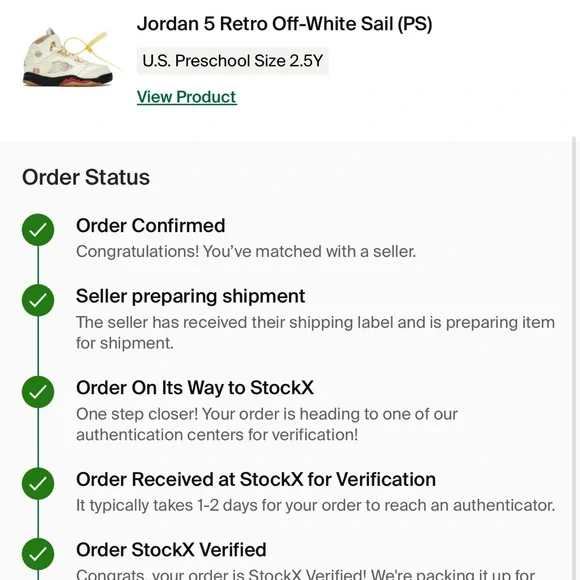The height and width of the screenshot is (580, 580).
Task: Click the Order Received at StockX checkmark icon
Action: [x=38, y=483]
